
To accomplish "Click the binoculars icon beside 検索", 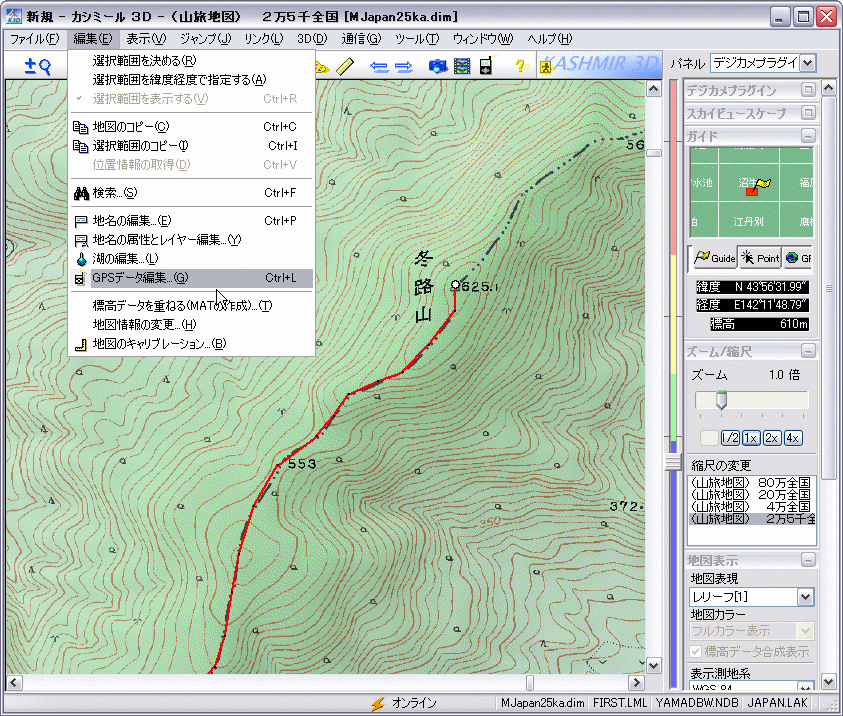I will click(81, 193).
